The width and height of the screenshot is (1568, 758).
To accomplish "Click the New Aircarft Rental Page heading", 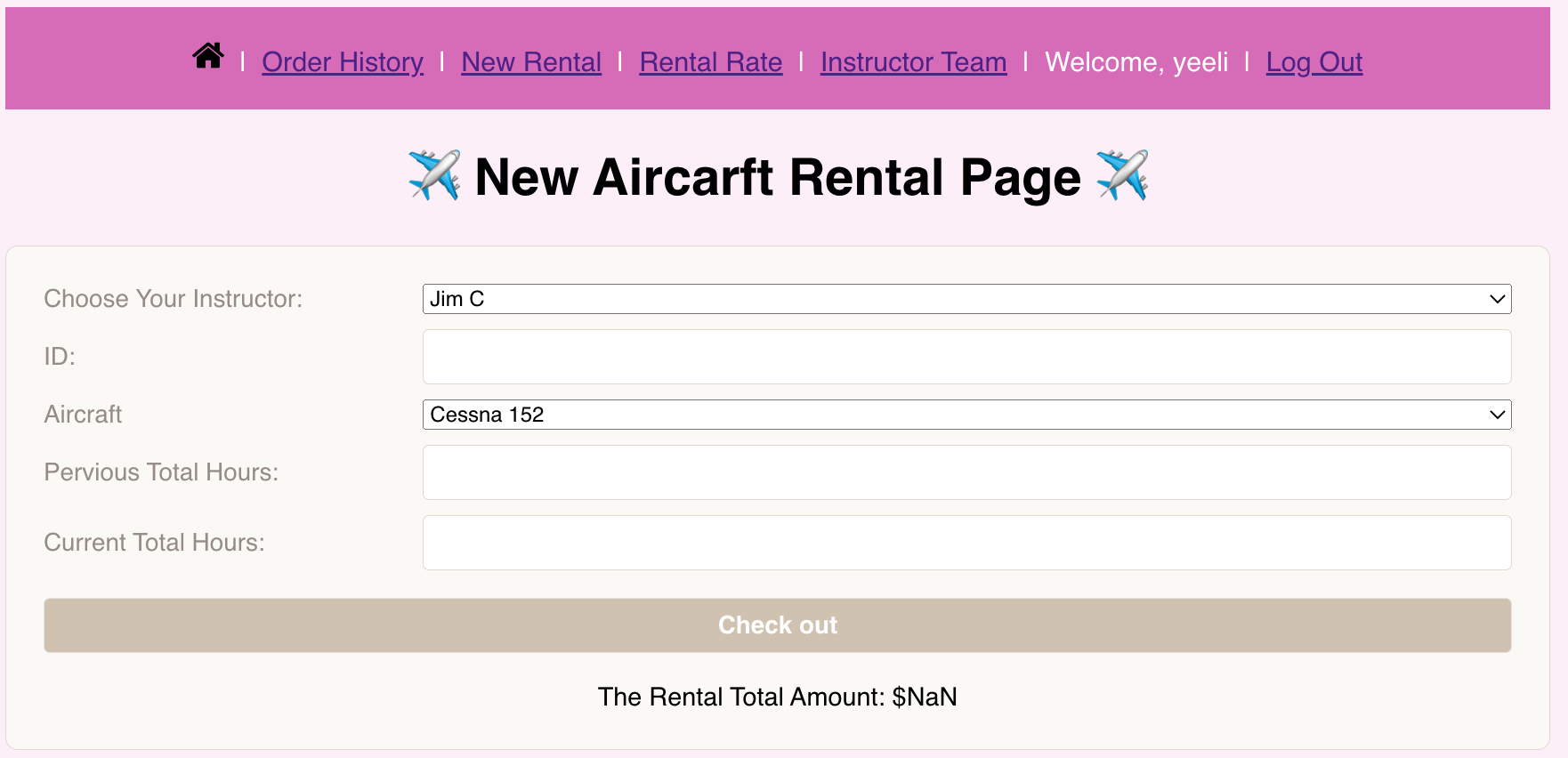I will pyautogui.click(x=778, y=176).
